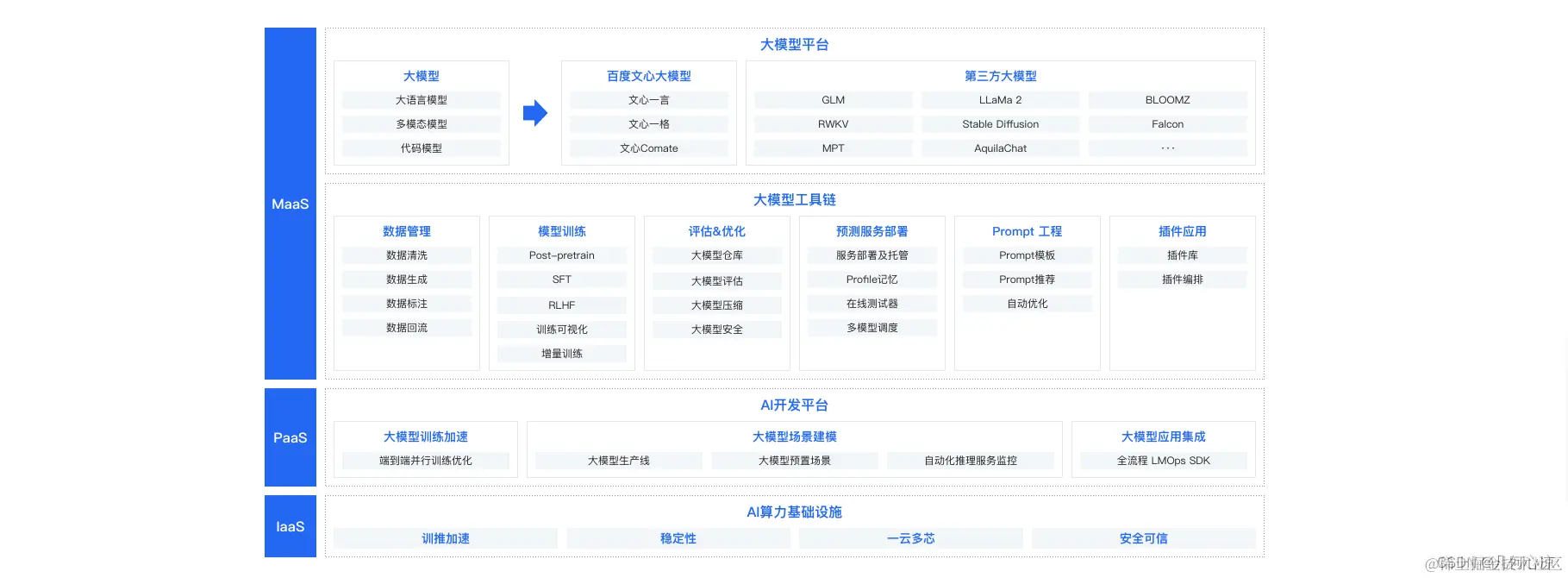Click the 一云多芯 infrastructure cell

pyautogui.click(x=911, y=538)
